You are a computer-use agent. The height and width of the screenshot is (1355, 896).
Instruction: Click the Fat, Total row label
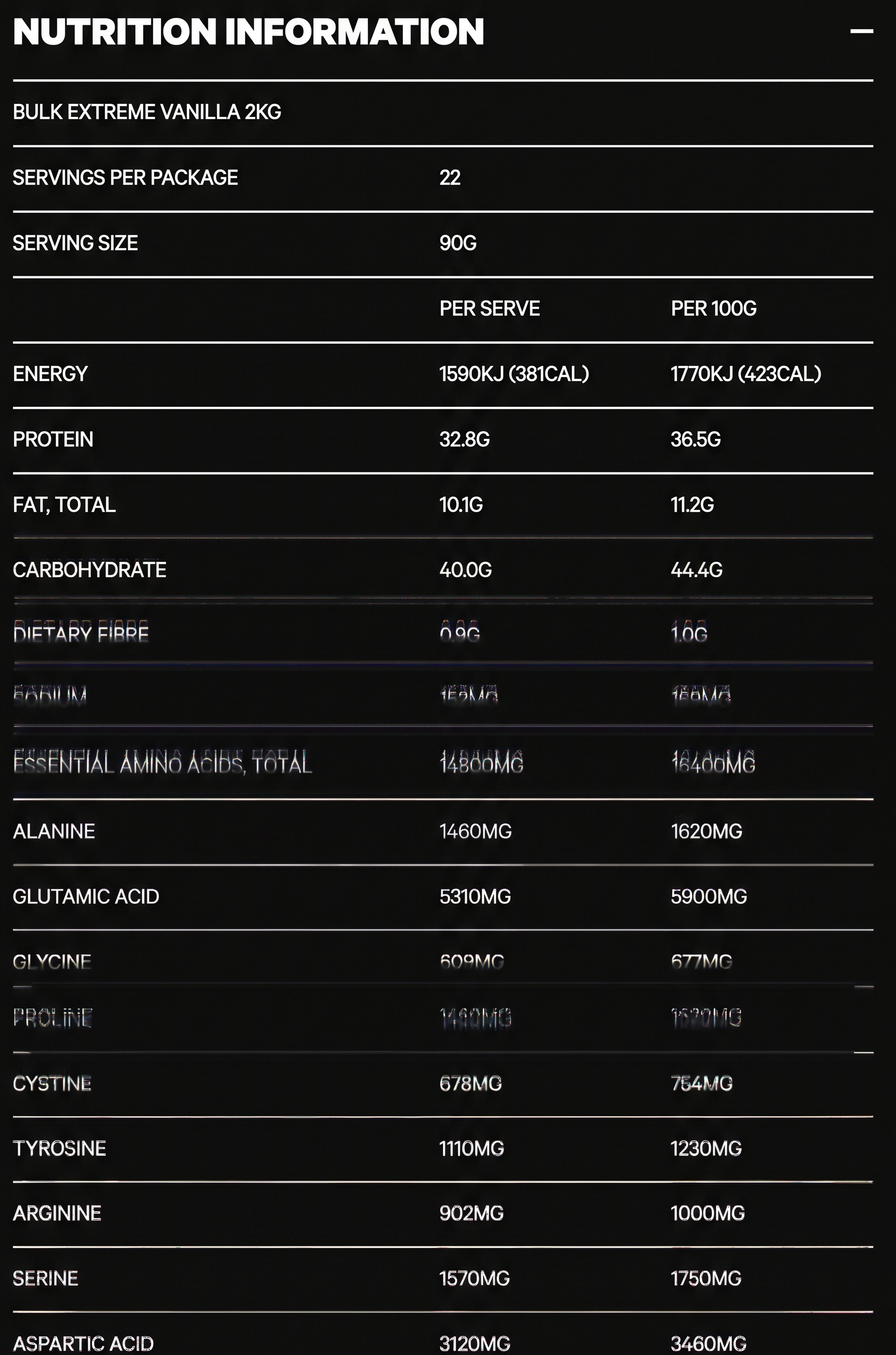click(64, 505)
